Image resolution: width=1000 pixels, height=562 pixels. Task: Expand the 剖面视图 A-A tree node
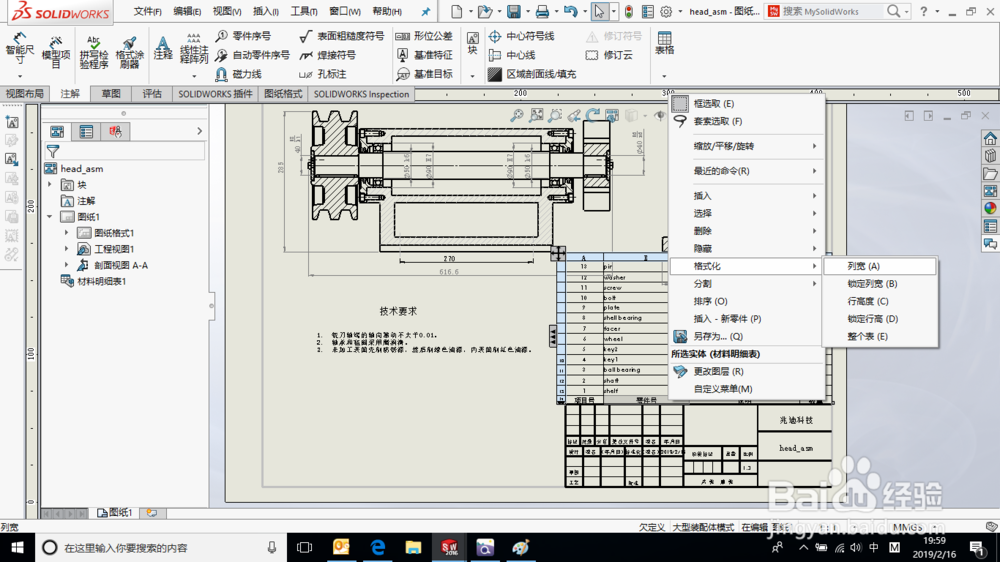click(x=66, y=265)
